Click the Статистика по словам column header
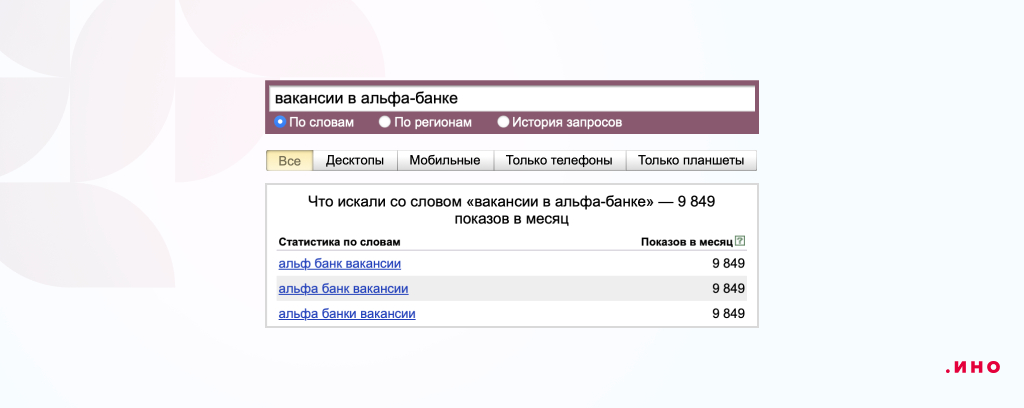1024x408 pixels. (x=338, y=242)
